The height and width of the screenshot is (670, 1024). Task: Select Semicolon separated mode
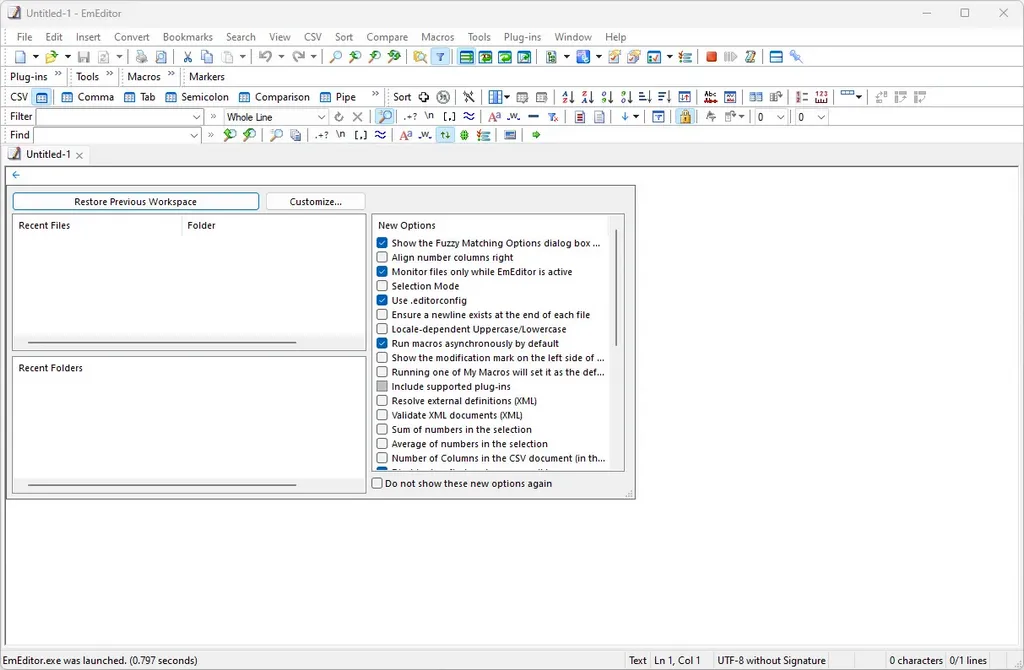[197, 97]
